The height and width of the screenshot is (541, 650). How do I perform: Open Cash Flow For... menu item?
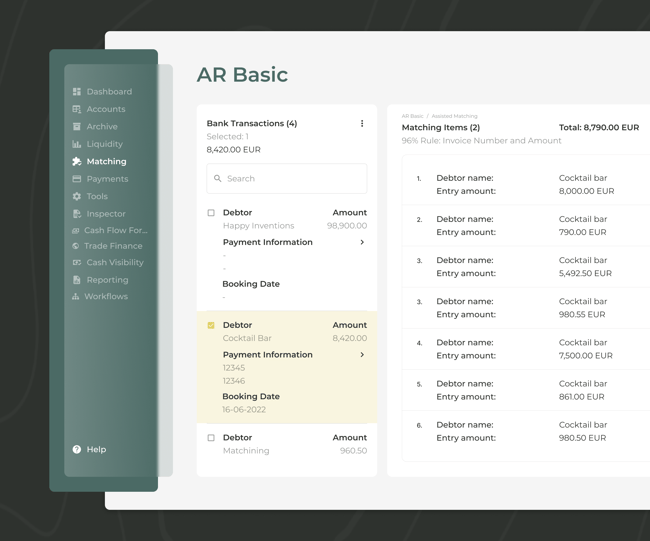(116, 230)
